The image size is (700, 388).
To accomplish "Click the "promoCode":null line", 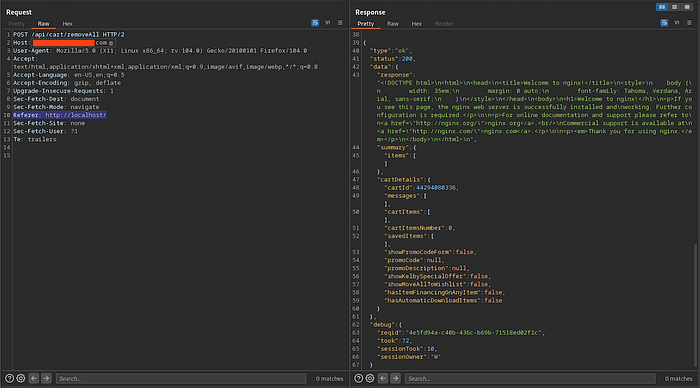I will [x=414, y=260].
